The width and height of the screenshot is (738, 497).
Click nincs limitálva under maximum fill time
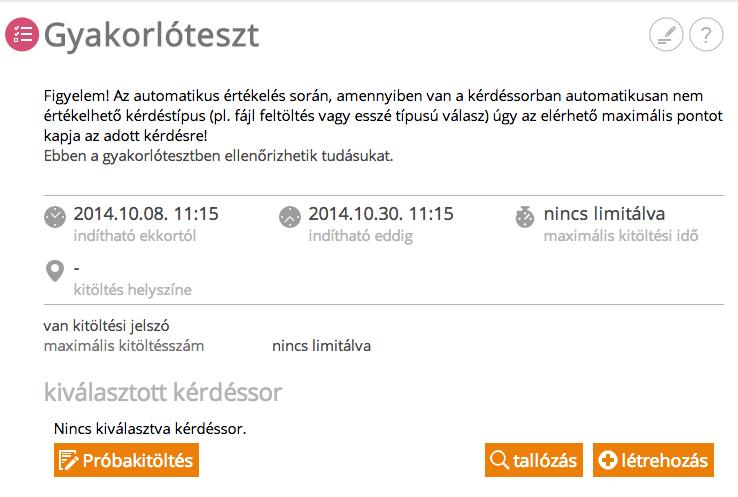(604, 214)
